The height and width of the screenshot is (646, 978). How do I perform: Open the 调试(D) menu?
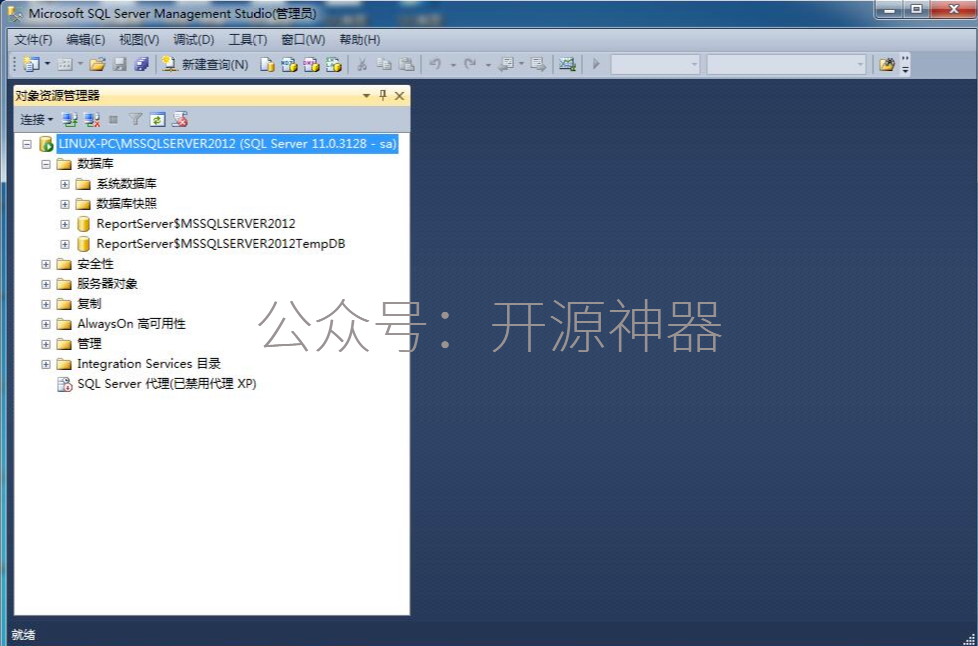click(x=193, y=40)
